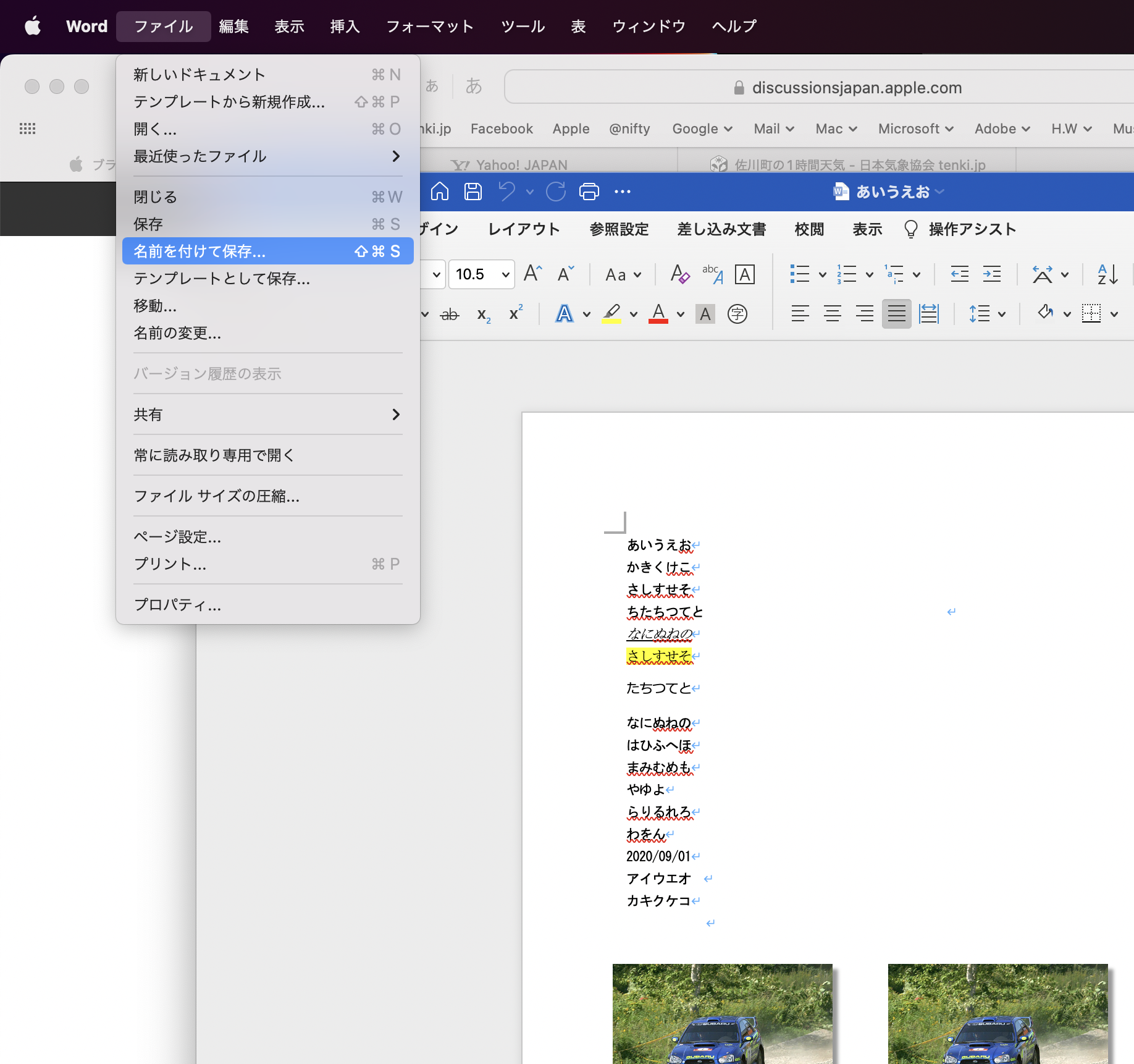
Task: Click the superscript icon
Action: [x=516, y=313]
